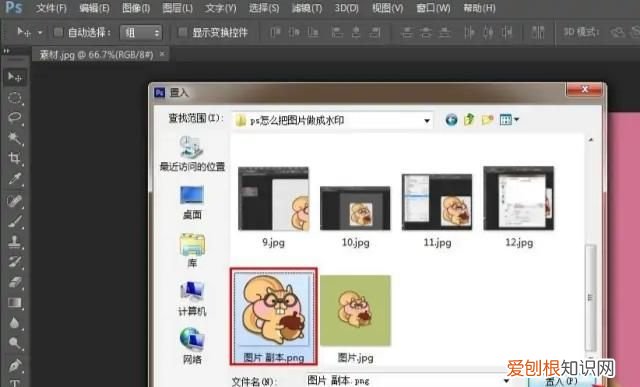Select the Clone Stamp tool
This screenshot has height=387, width=640.
tap(15, 241)
